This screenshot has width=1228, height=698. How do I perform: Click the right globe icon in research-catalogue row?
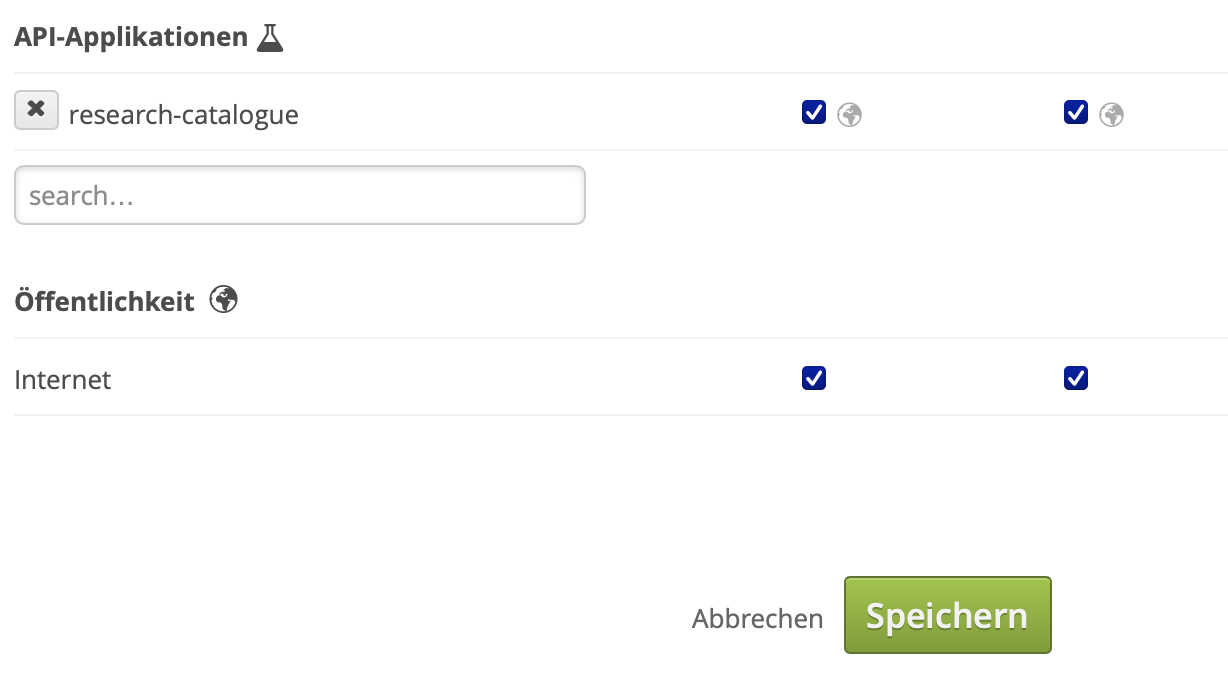pyautogui.click(x=1111, y=115)
